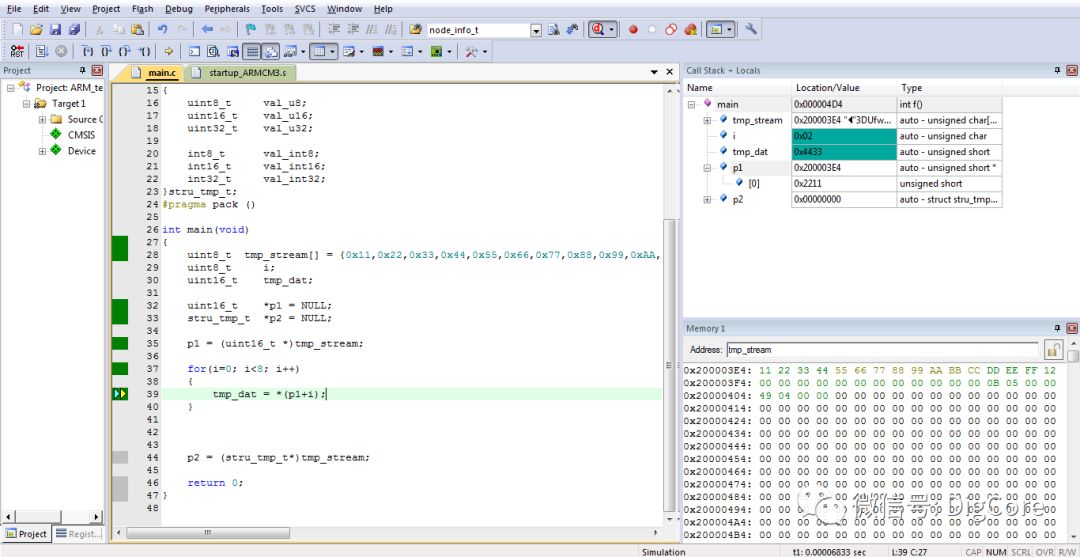
Task: Indent selected lines
Action: click(334, 30)
